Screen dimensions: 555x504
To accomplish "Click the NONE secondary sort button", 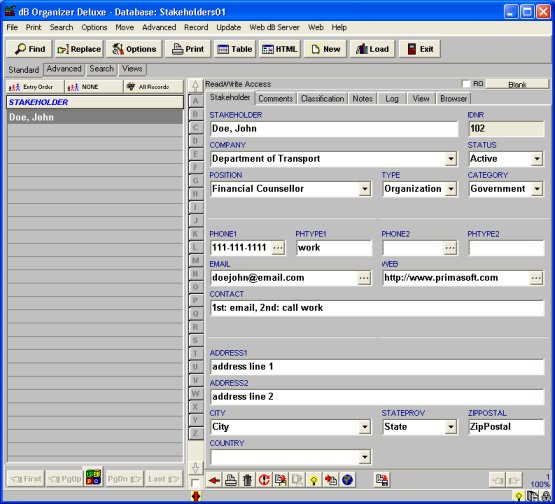I will click(94, 87).
